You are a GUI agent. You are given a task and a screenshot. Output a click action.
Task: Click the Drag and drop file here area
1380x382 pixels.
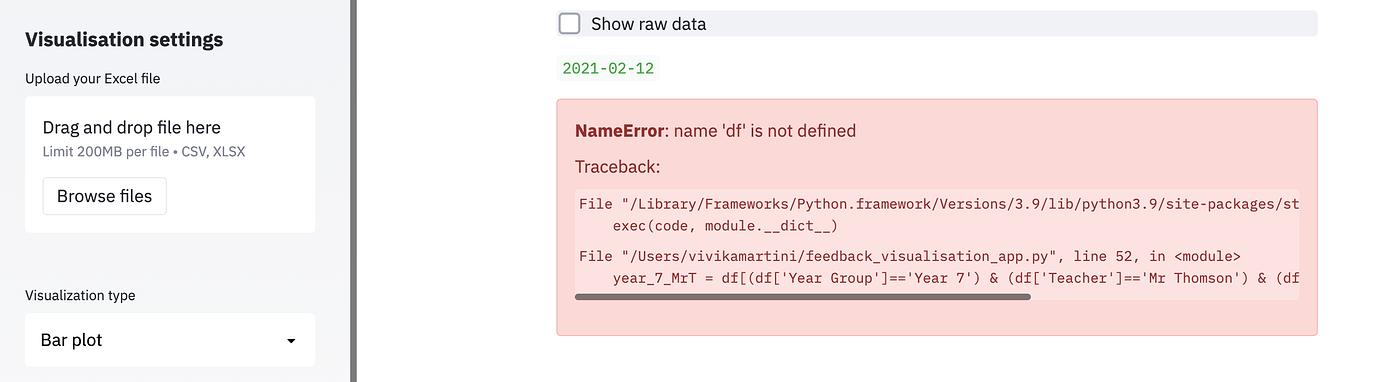click(170, 165)
